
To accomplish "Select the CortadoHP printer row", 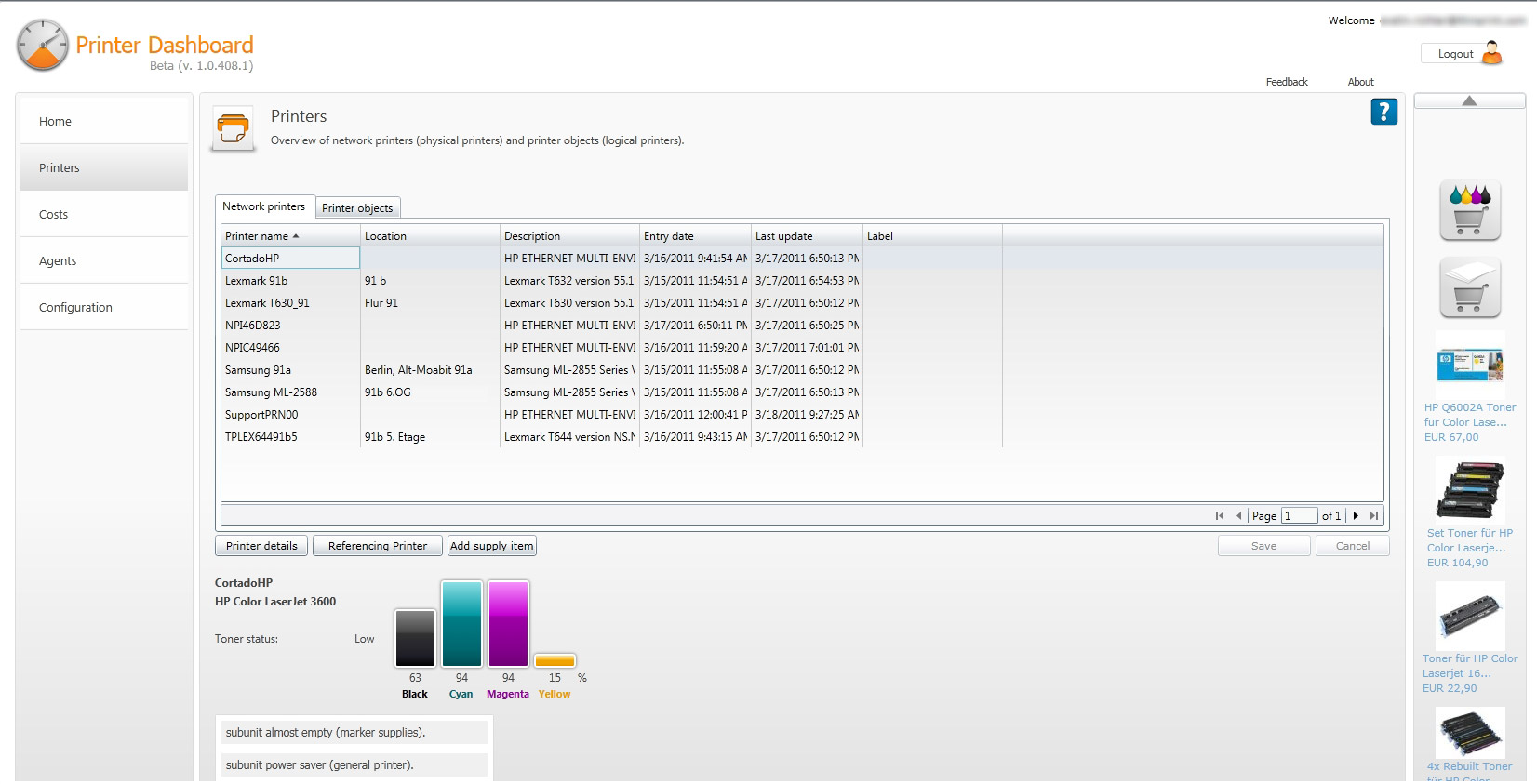I will [x=802, y=259].
